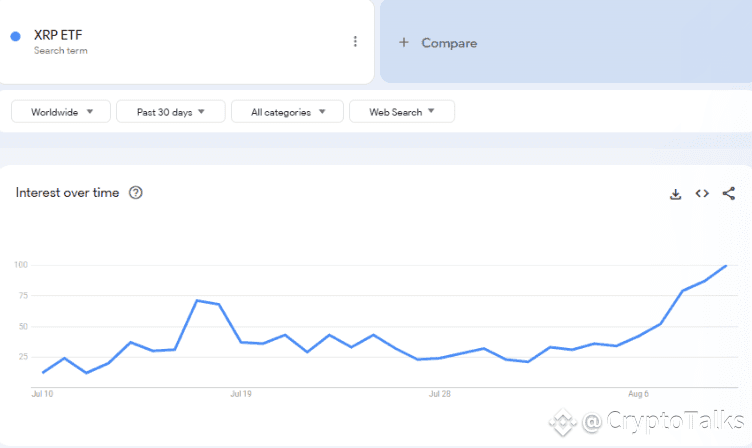752x448 pixels.
Task: Click the Compare label to add a term
Action: pyautogui.click(x=449, y=43)
